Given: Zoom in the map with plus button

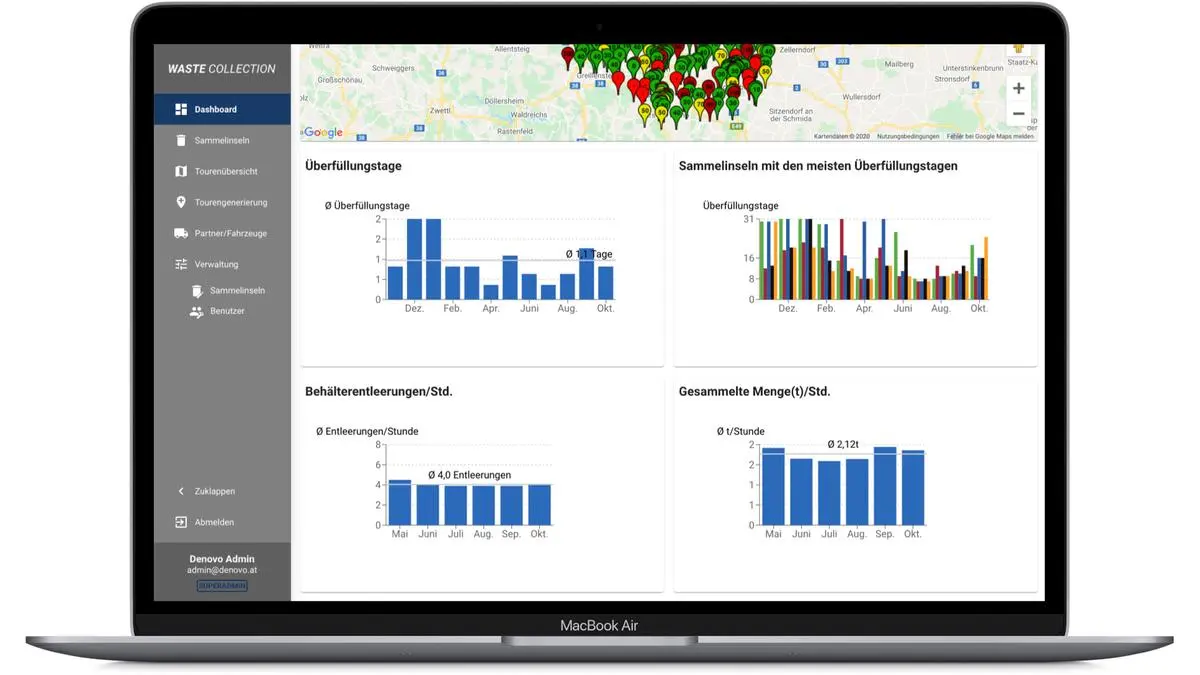Looking at the screenshot, I should 1018,88.
